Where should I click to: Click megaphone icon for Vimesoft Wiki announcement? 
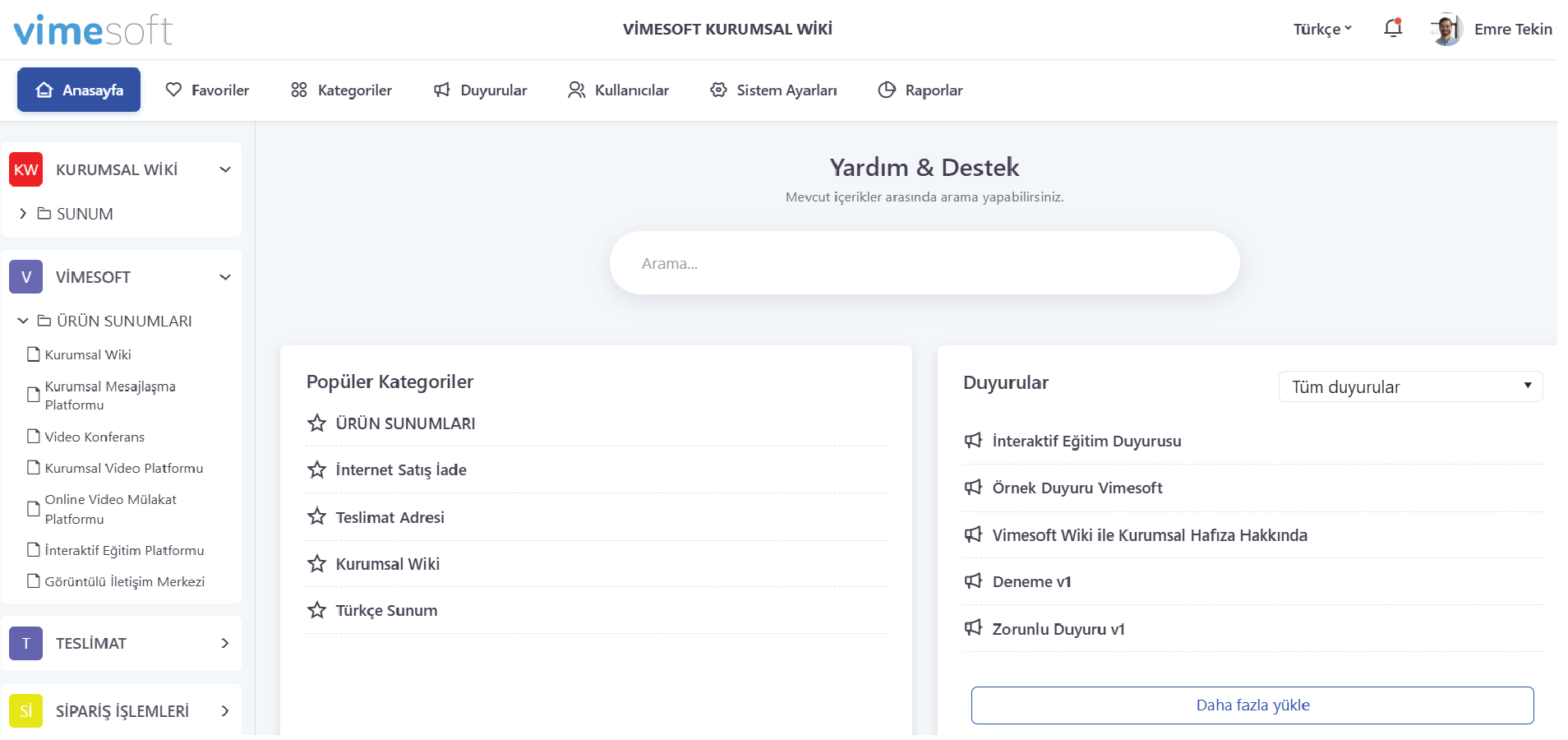tap(974, 534)
